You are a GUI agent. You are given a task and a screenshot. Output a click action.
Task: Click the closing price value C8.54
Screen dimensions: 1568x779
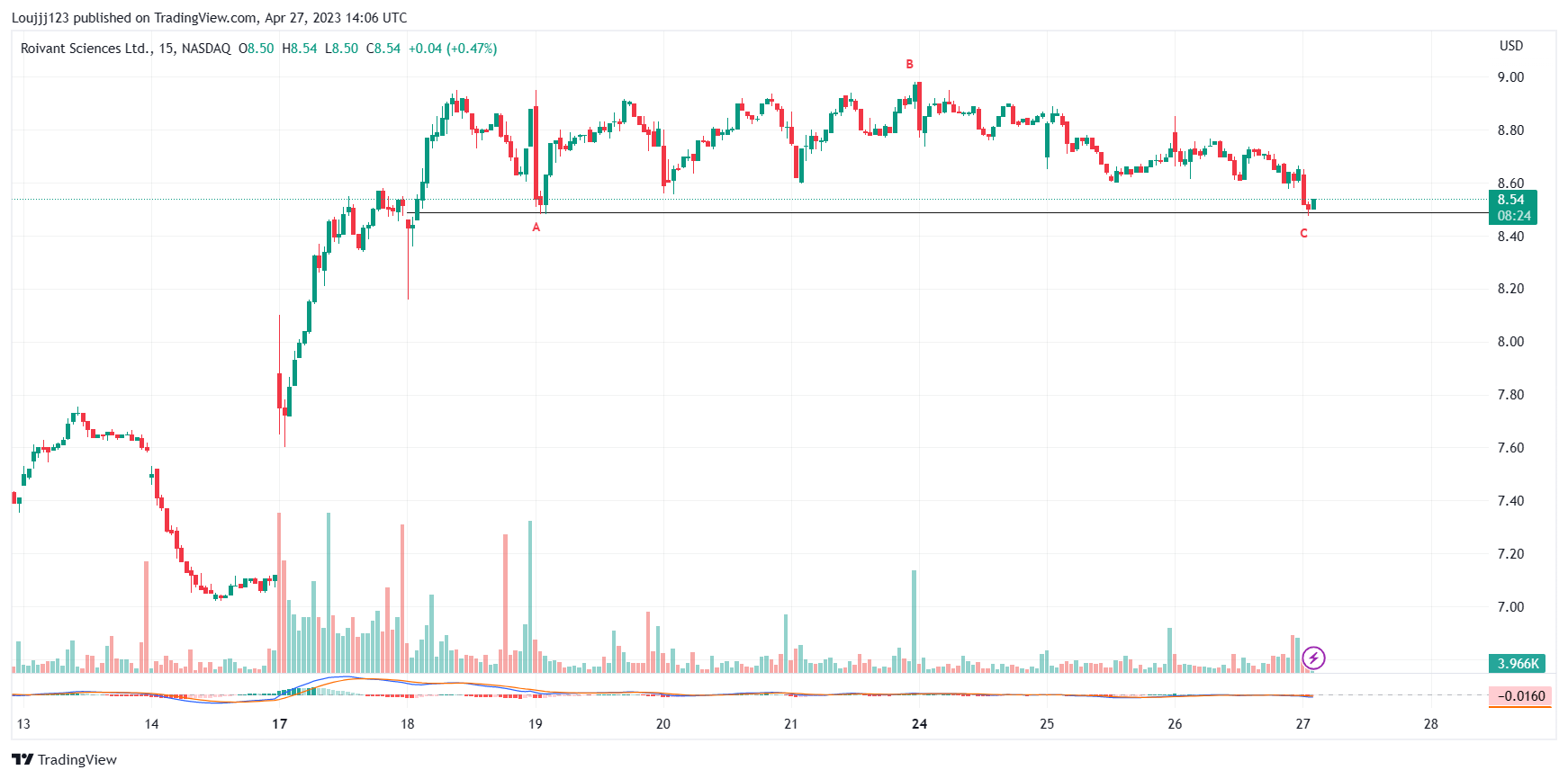point(383,49)
